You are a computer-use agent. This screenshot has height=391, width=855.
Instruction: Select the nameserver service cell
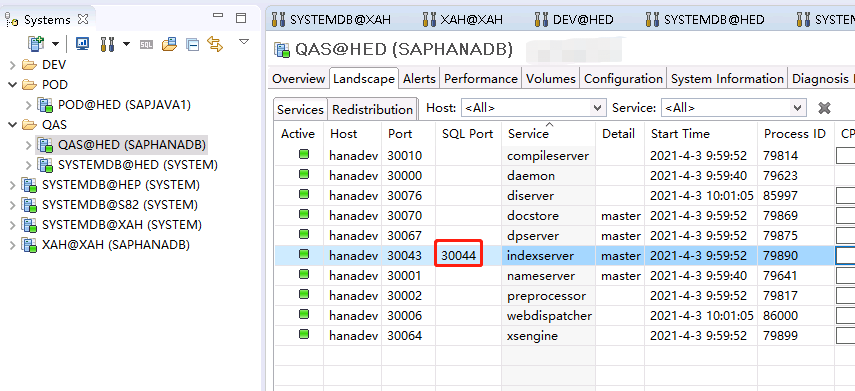(x=549, y=276)
